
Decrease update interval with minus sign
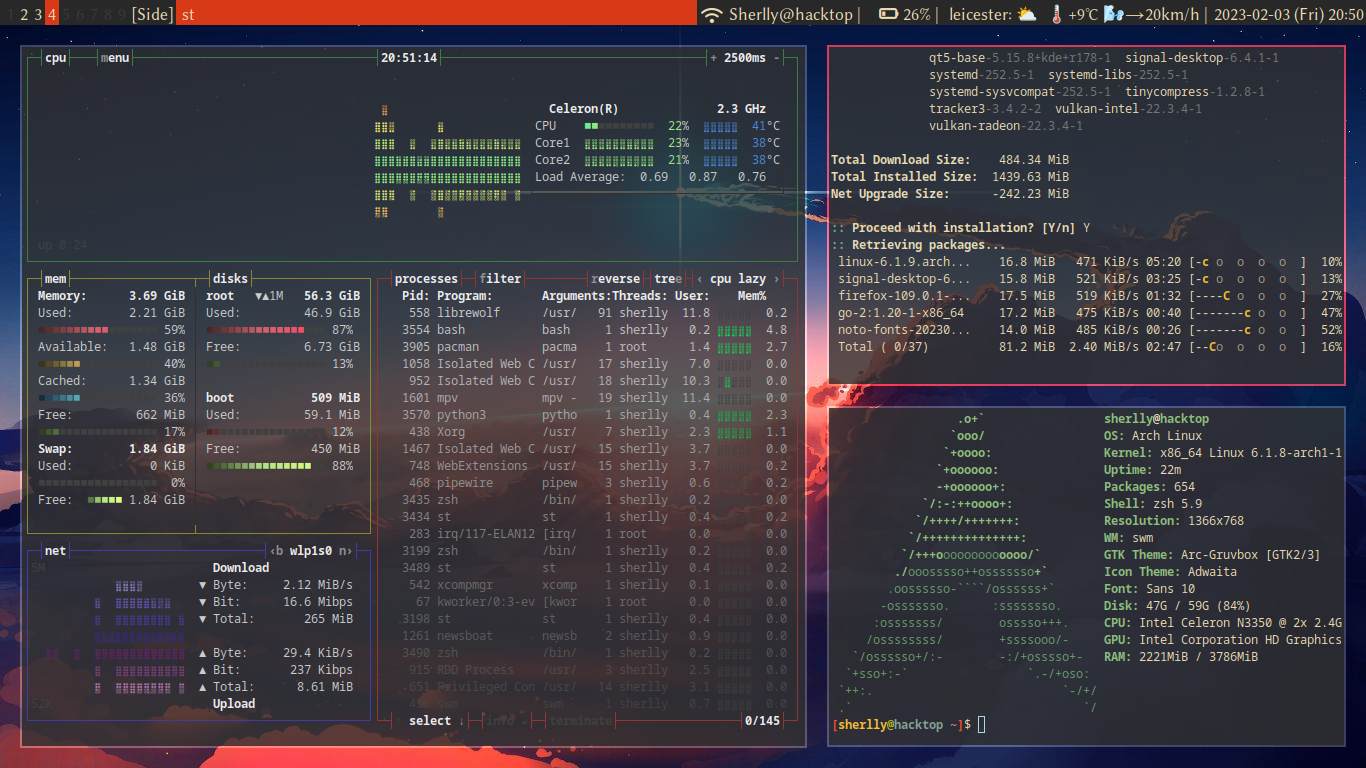click(776, 58)
